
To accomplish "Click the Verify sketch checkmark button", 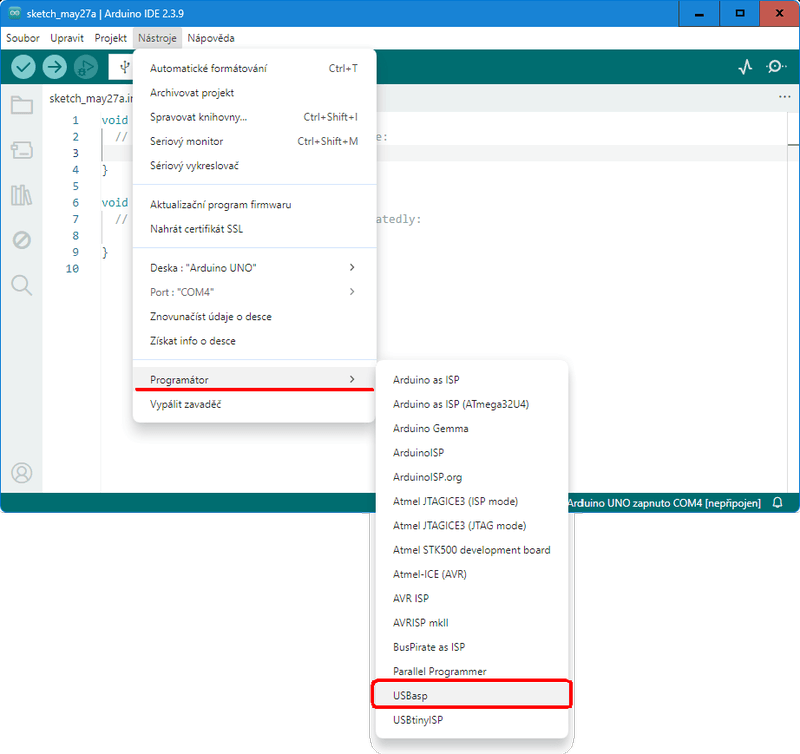I will (23, 67).
